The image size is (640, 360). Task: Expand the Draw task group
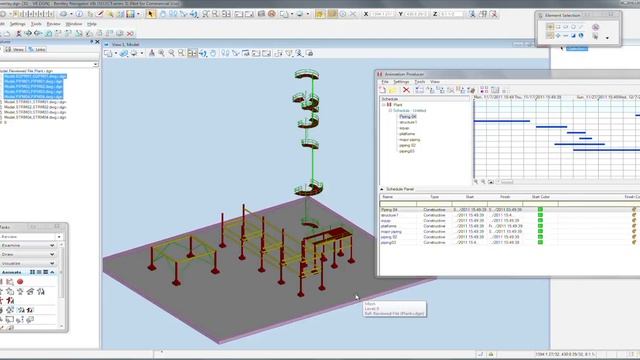tap(52, 254)
